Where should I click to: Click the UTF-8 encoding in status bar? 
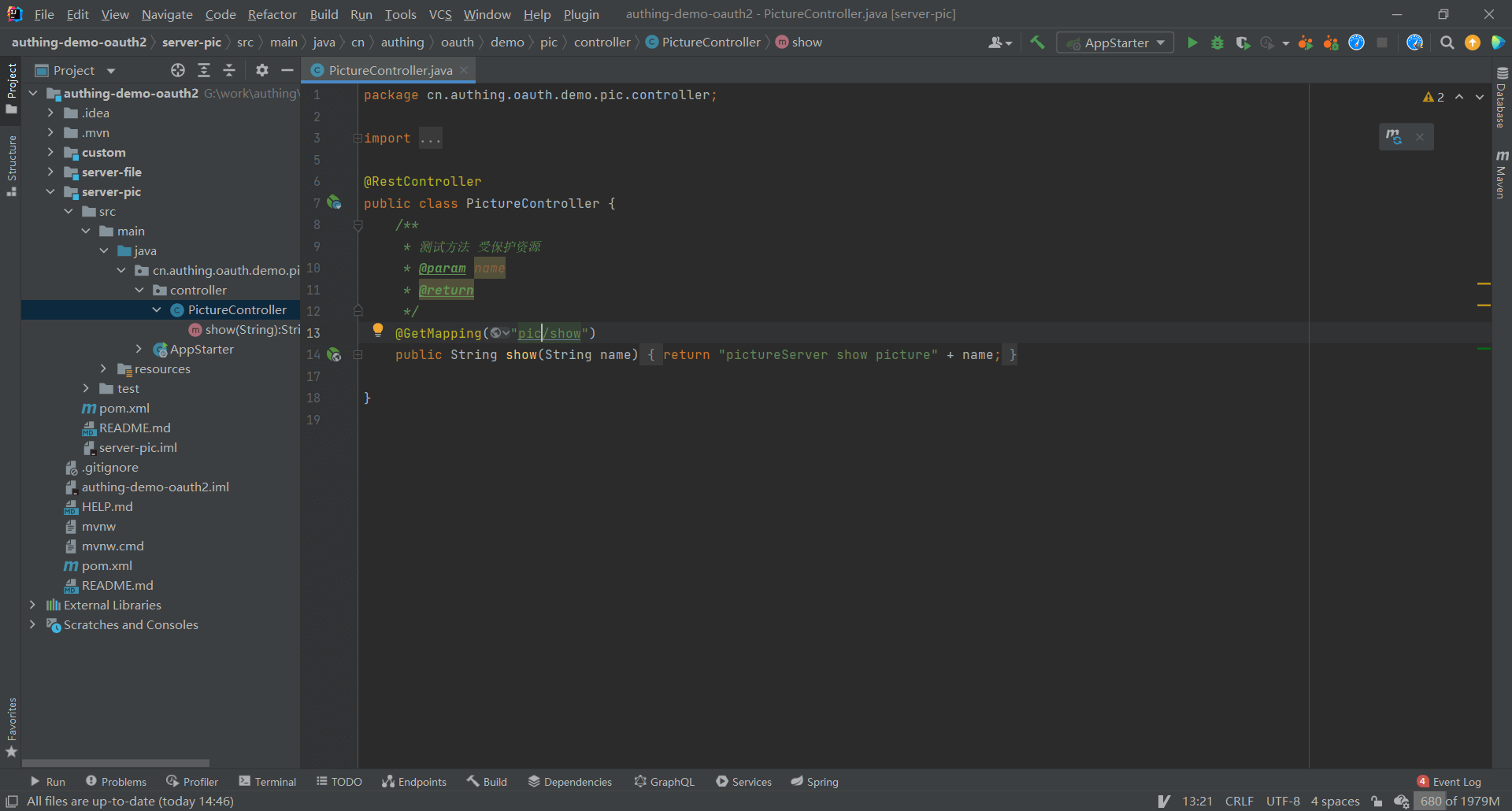(1282, 801)
